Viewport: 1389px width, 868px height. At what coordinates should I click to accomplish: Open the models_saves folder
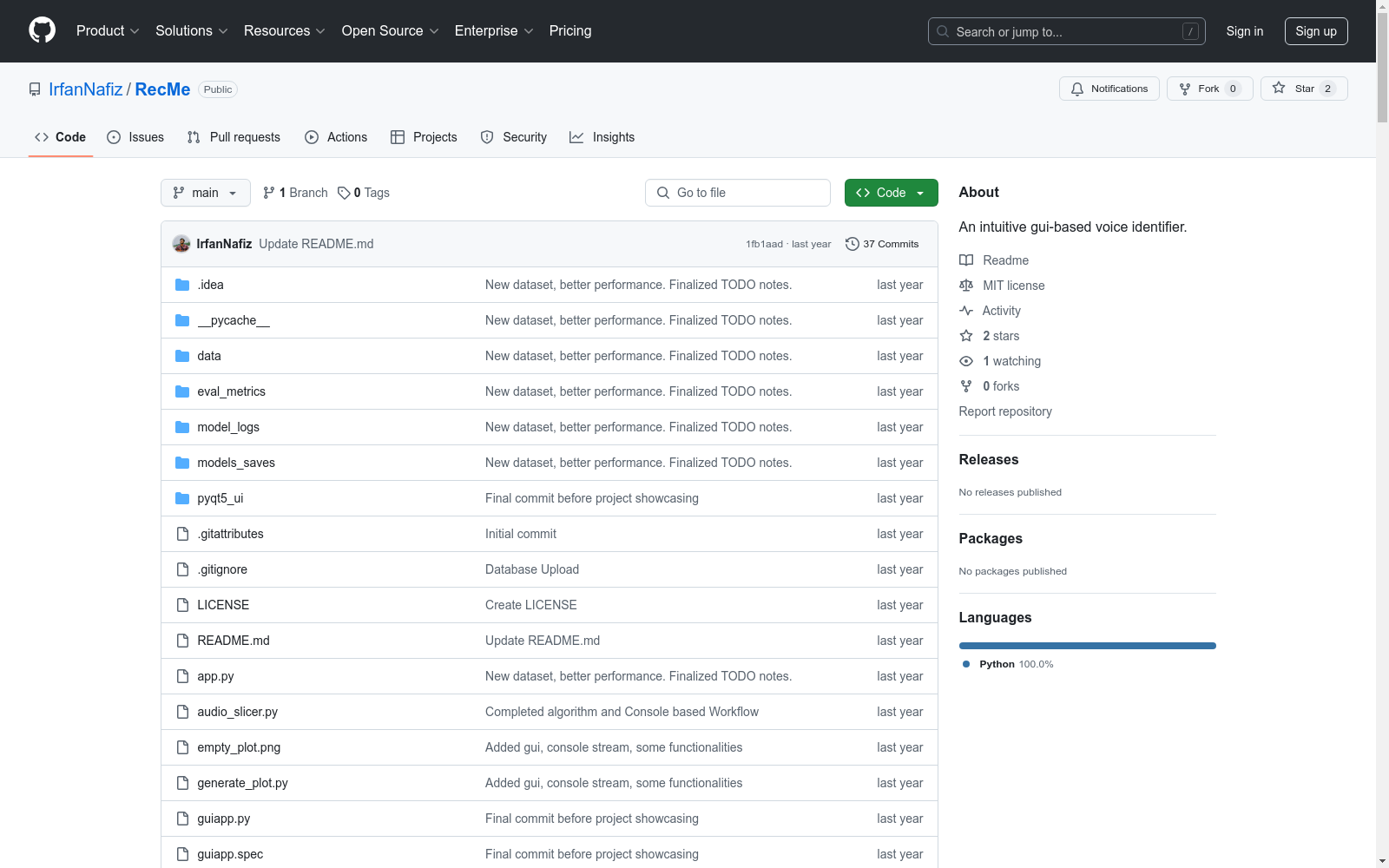click(236, 463)
